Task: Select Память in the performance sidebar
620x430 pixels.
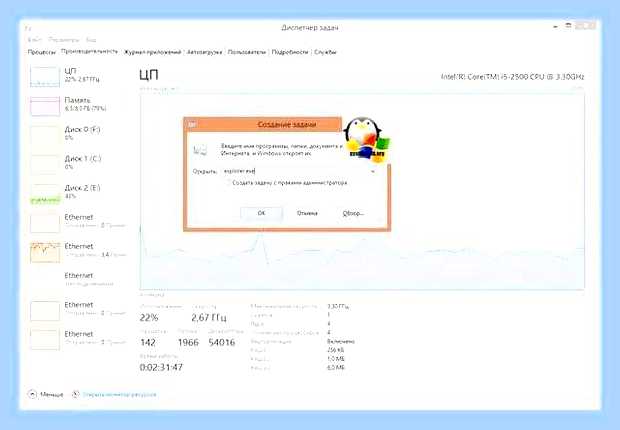Action: click(x=77, y=106)
